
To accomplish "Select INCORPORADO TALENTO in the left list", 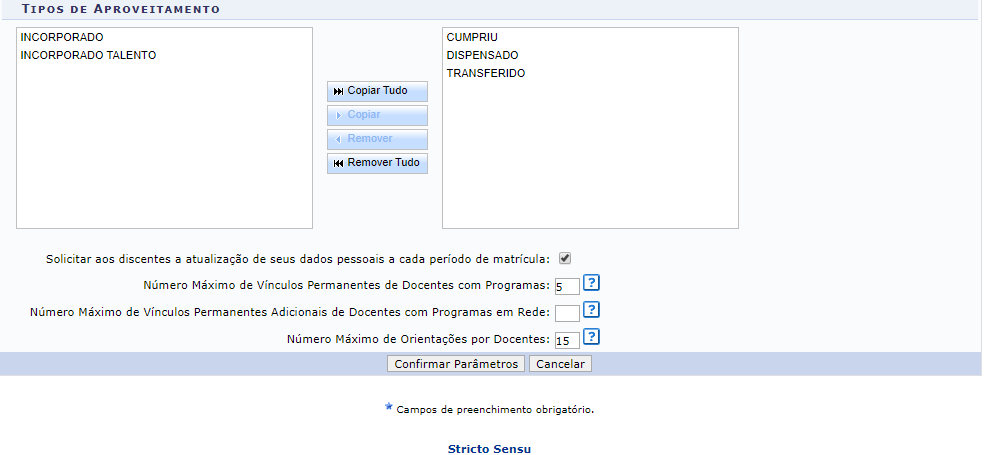I will tap(88, 55).
